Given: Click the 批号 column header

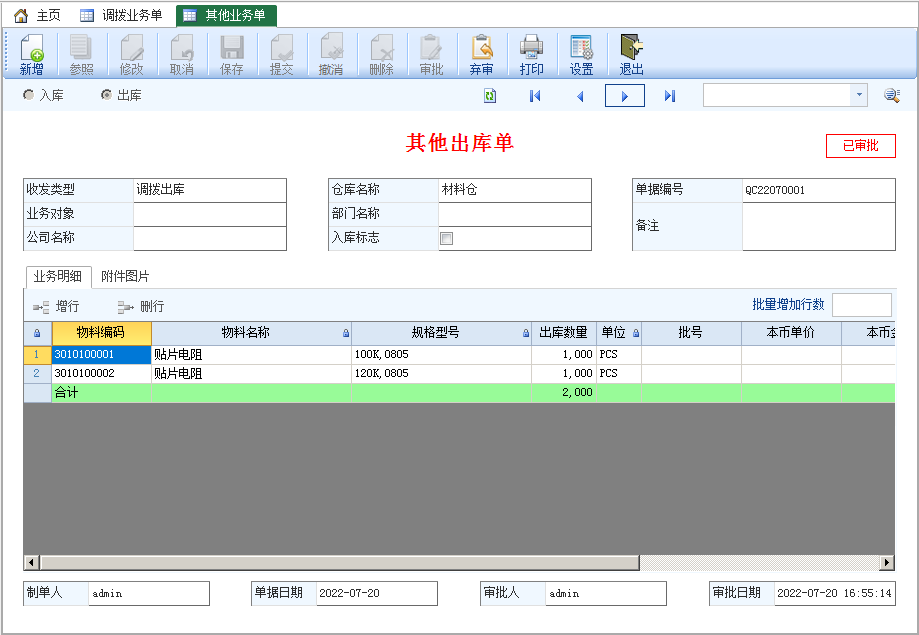Looking at the screenshot, I should (x=691, y=333).
